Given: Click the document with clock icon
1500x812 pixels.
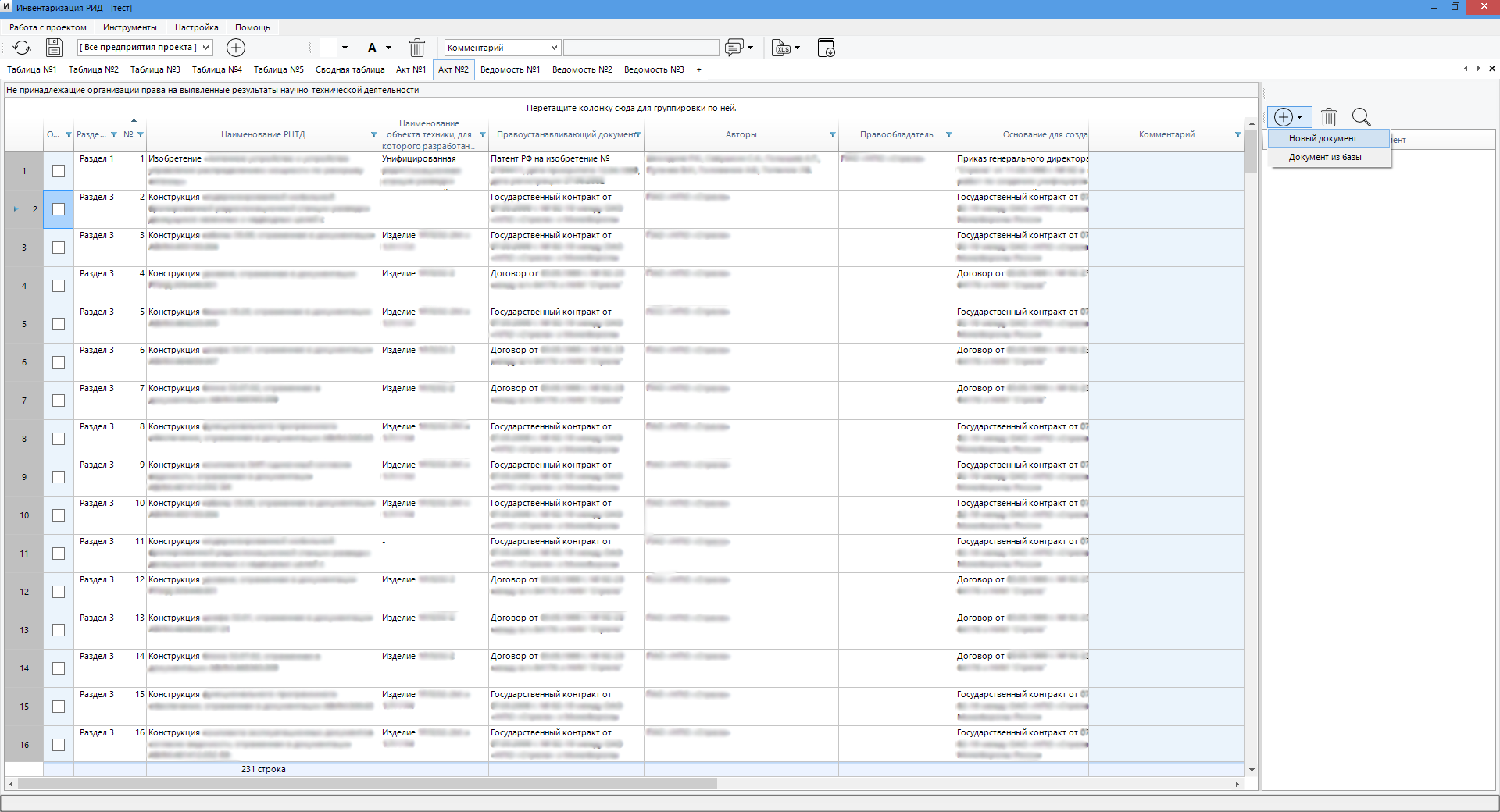Looking at the screenshot, I should pyautogui.click(x=826, y=48).
